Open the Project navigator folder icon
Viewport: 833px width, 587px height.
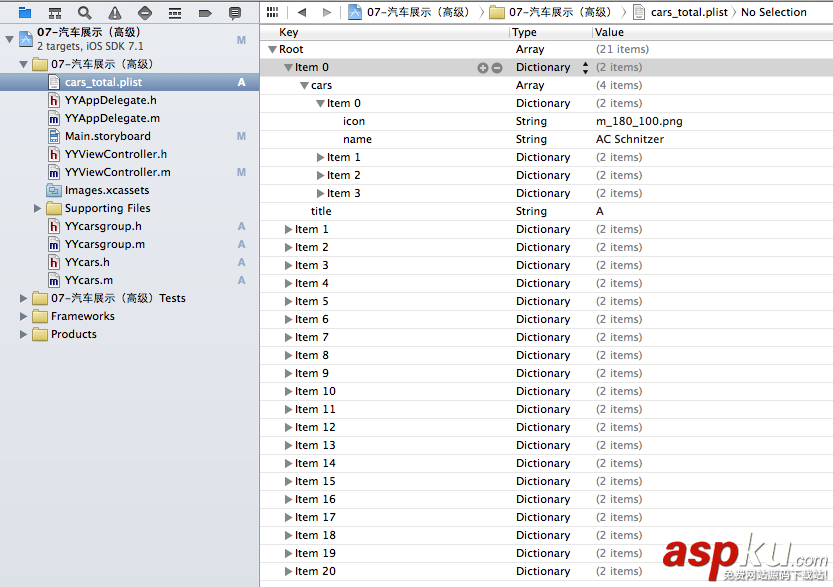pyautogui.click(x=25, y=12)
